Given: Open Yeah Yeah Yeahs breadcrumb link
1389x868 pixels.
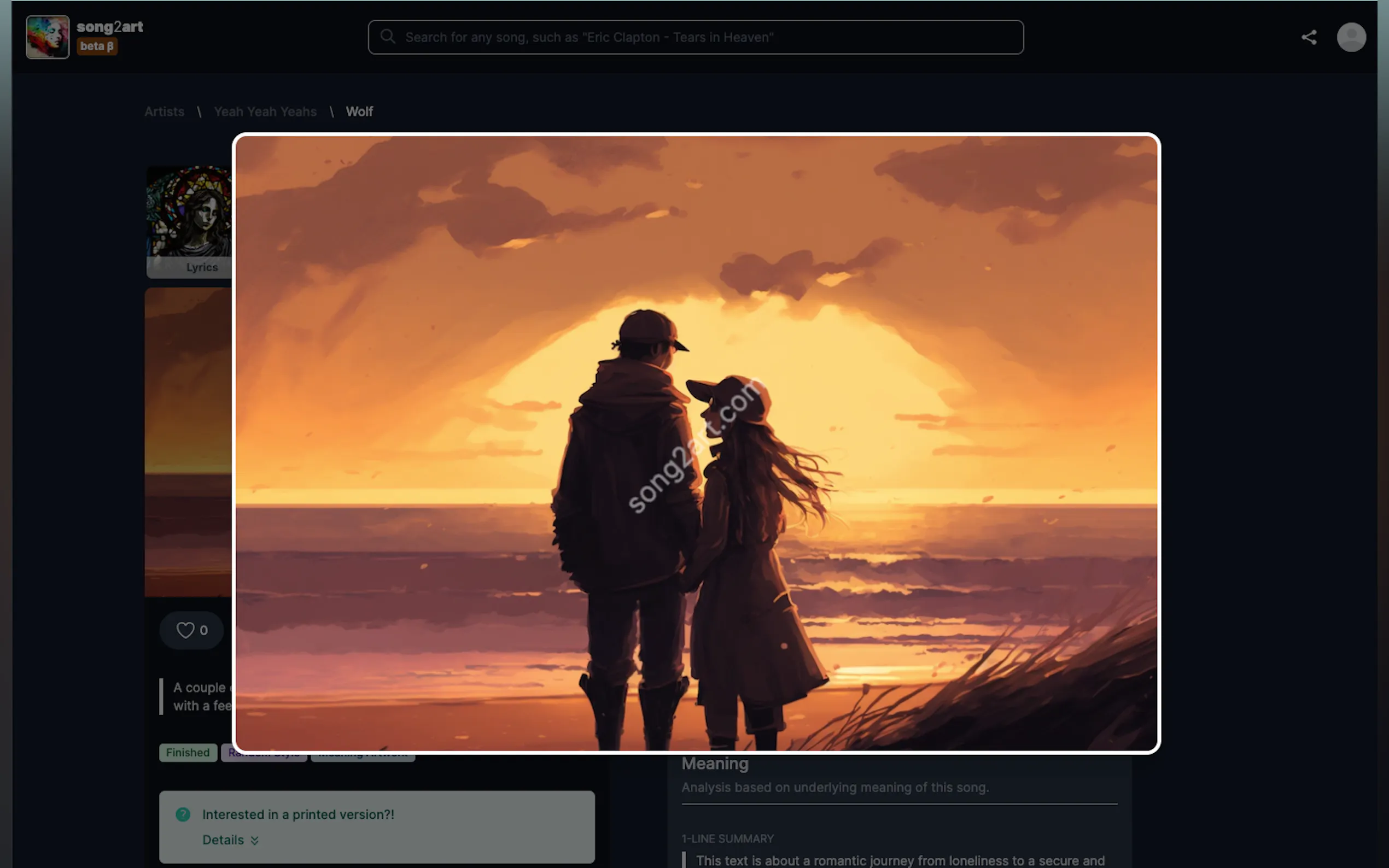Looking at the screenshot, I should click(x=265, y=112).
